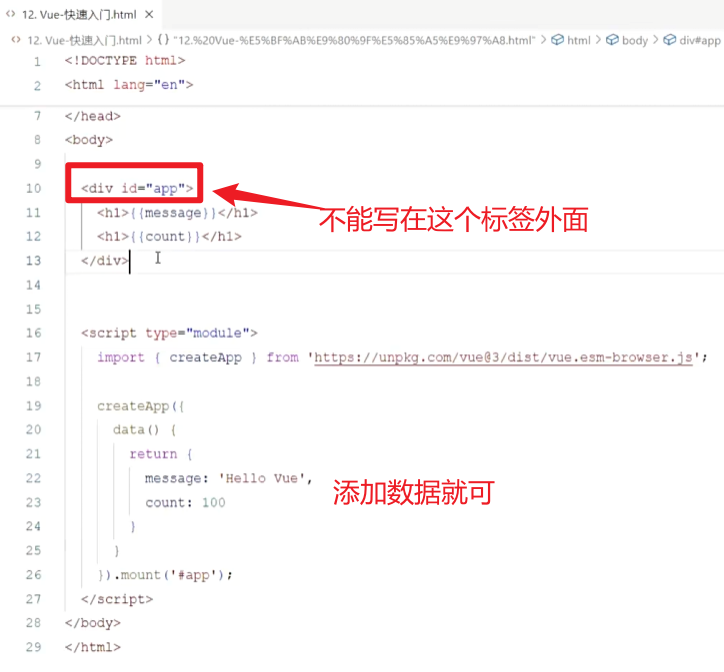Click the count: 100 value
The image size is (724, 672).
(x=213, y=502)
